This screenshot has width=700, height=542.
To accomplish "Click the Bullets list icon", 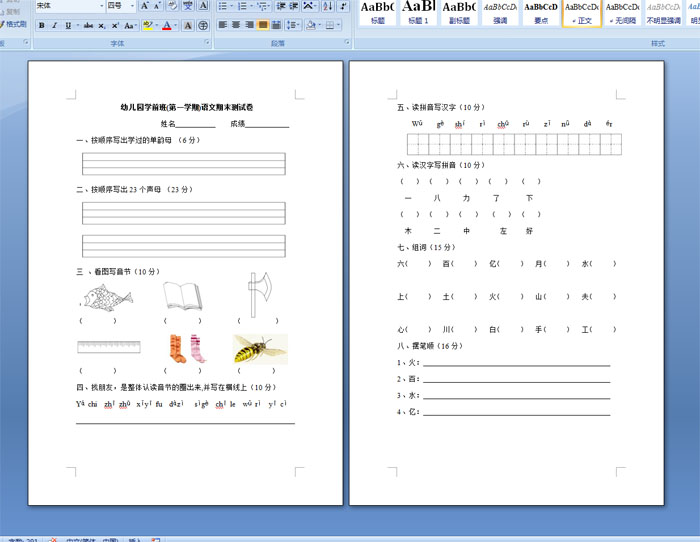I will [x=225, y=6].
